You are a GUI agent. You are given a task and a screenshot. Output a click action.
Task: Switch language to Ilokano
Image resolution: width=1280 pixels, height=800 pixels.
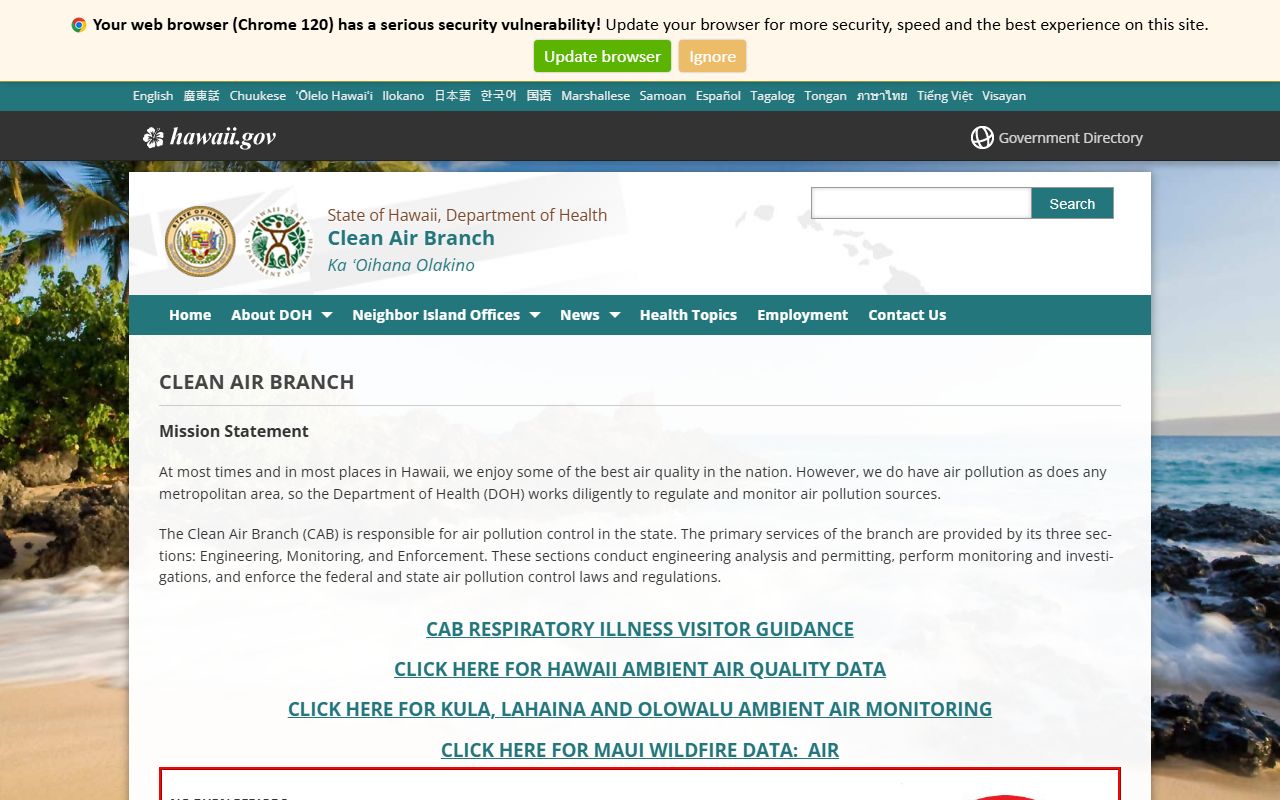pyautogui.click(x=403, y=96)
